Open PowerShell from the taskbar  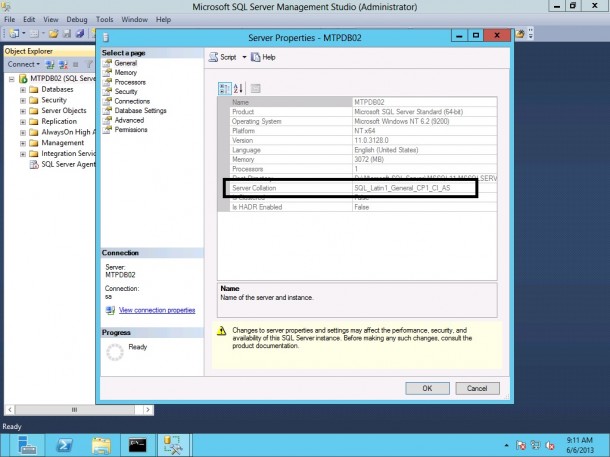64,445
